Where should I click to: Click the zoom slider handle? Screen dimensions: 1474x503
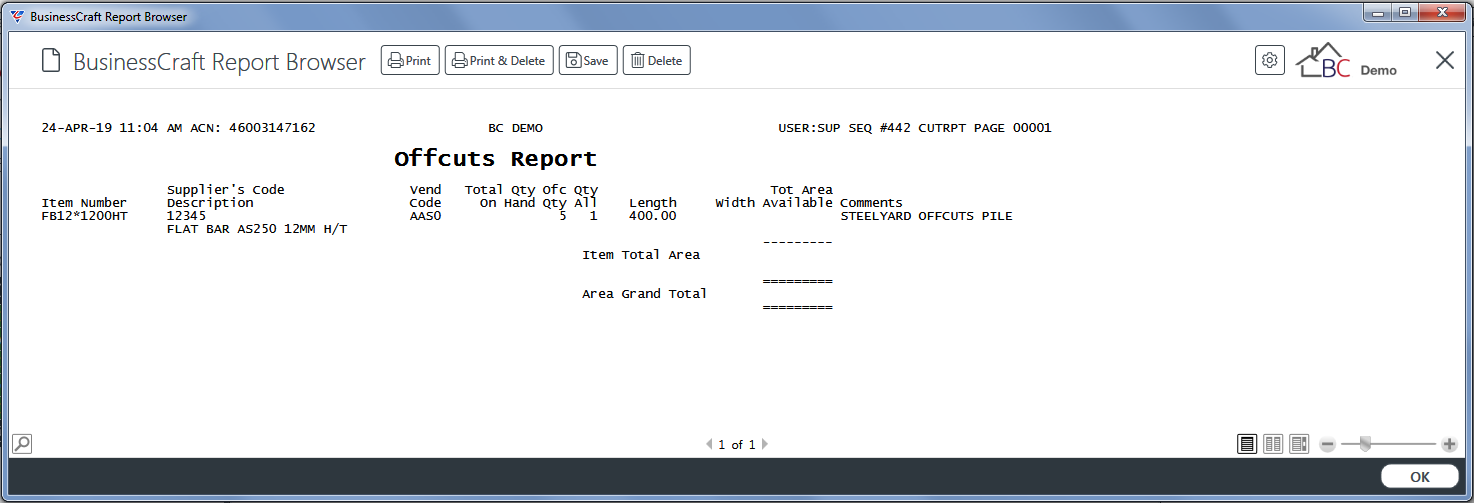point(1365,444)
